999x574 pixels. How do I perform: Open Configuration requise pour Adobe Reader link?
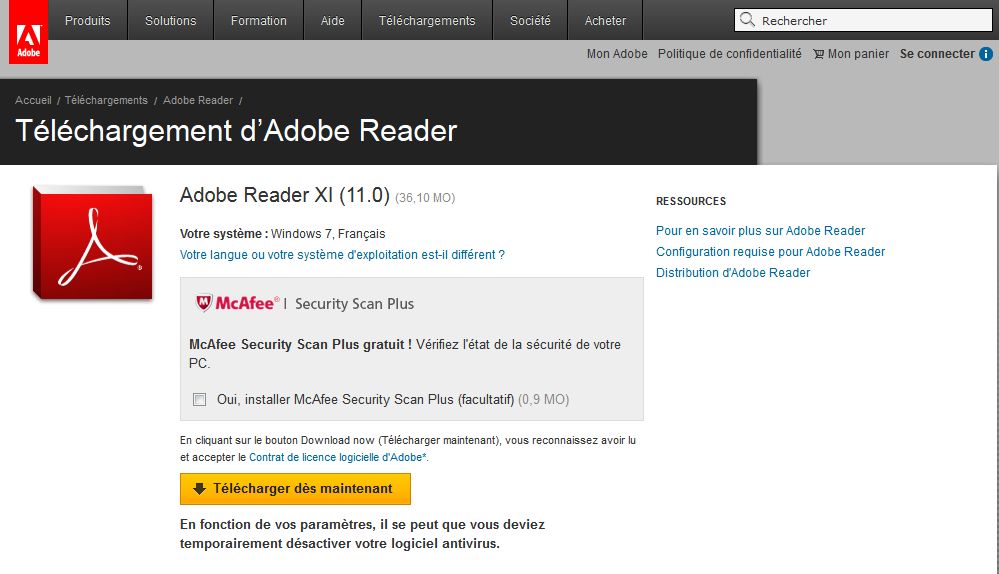pos(770,252)
